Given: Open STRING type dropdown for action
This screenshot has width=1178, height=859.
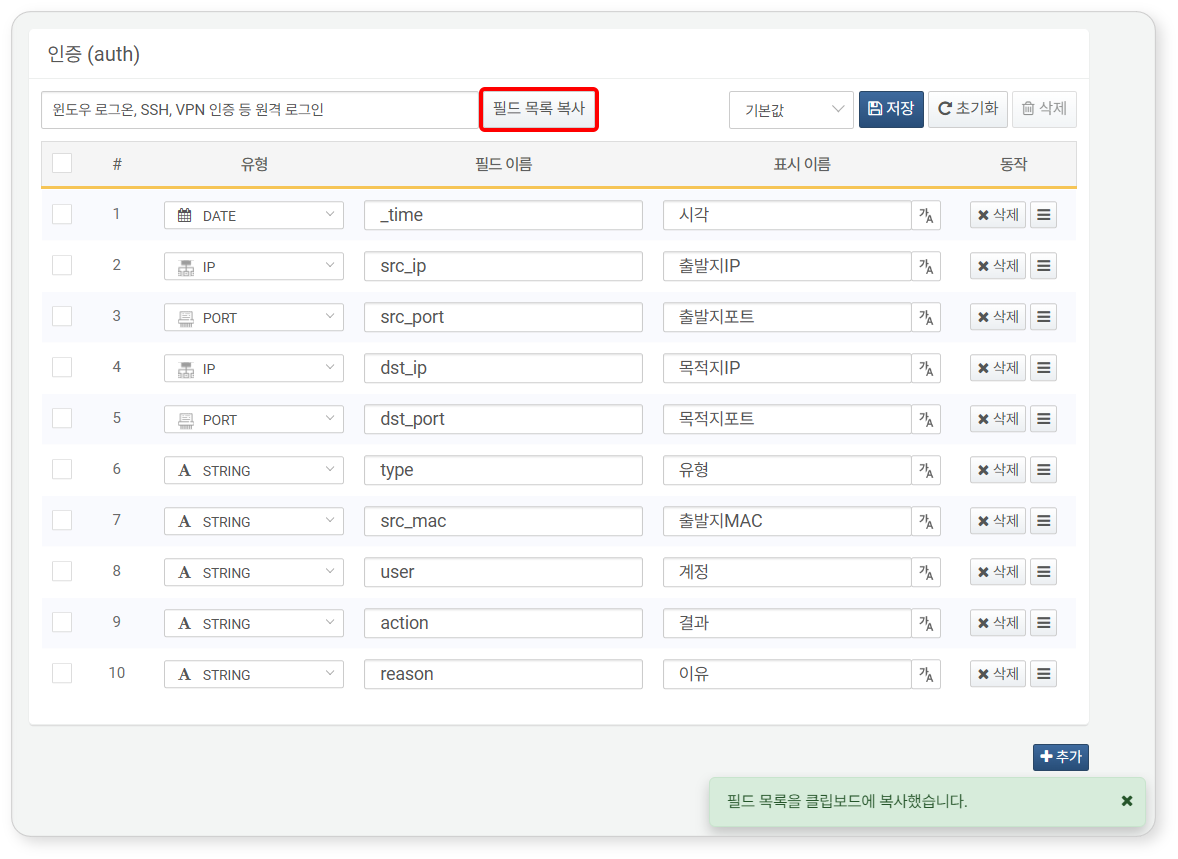Looking at the screenshot, I should (254, 624).
